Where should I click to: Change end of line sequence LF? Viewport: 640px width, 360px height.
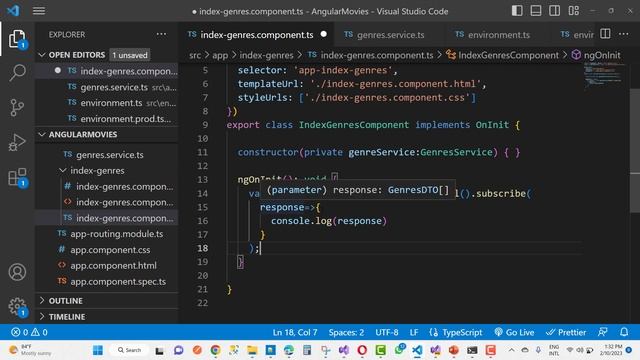coord(413,332)
